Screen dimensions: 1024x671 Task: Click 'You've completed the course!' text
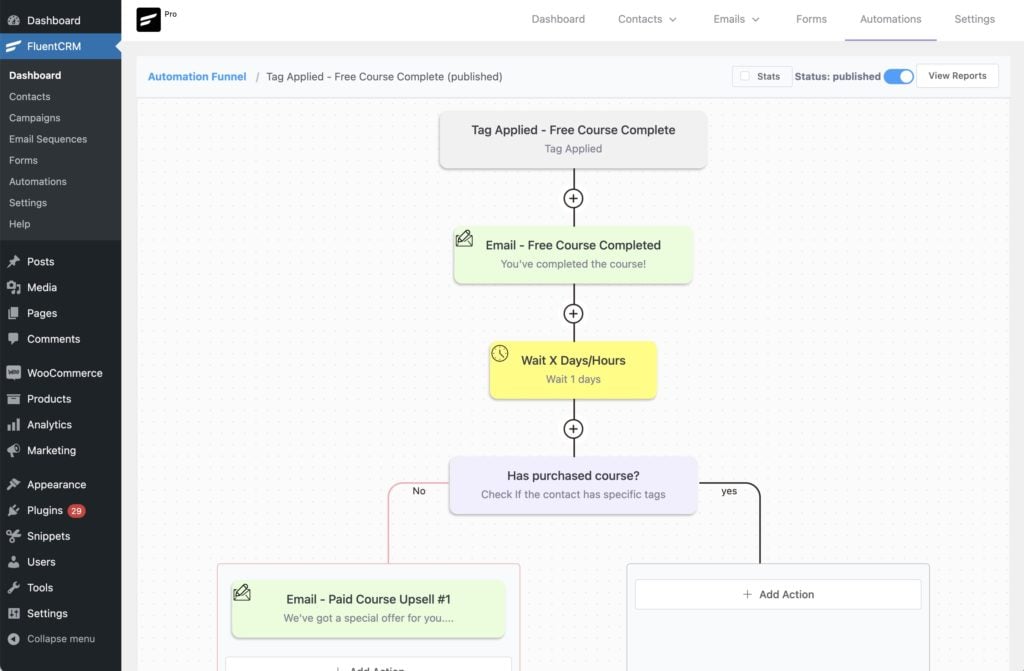pyautogui.click(x=573, y=264)
